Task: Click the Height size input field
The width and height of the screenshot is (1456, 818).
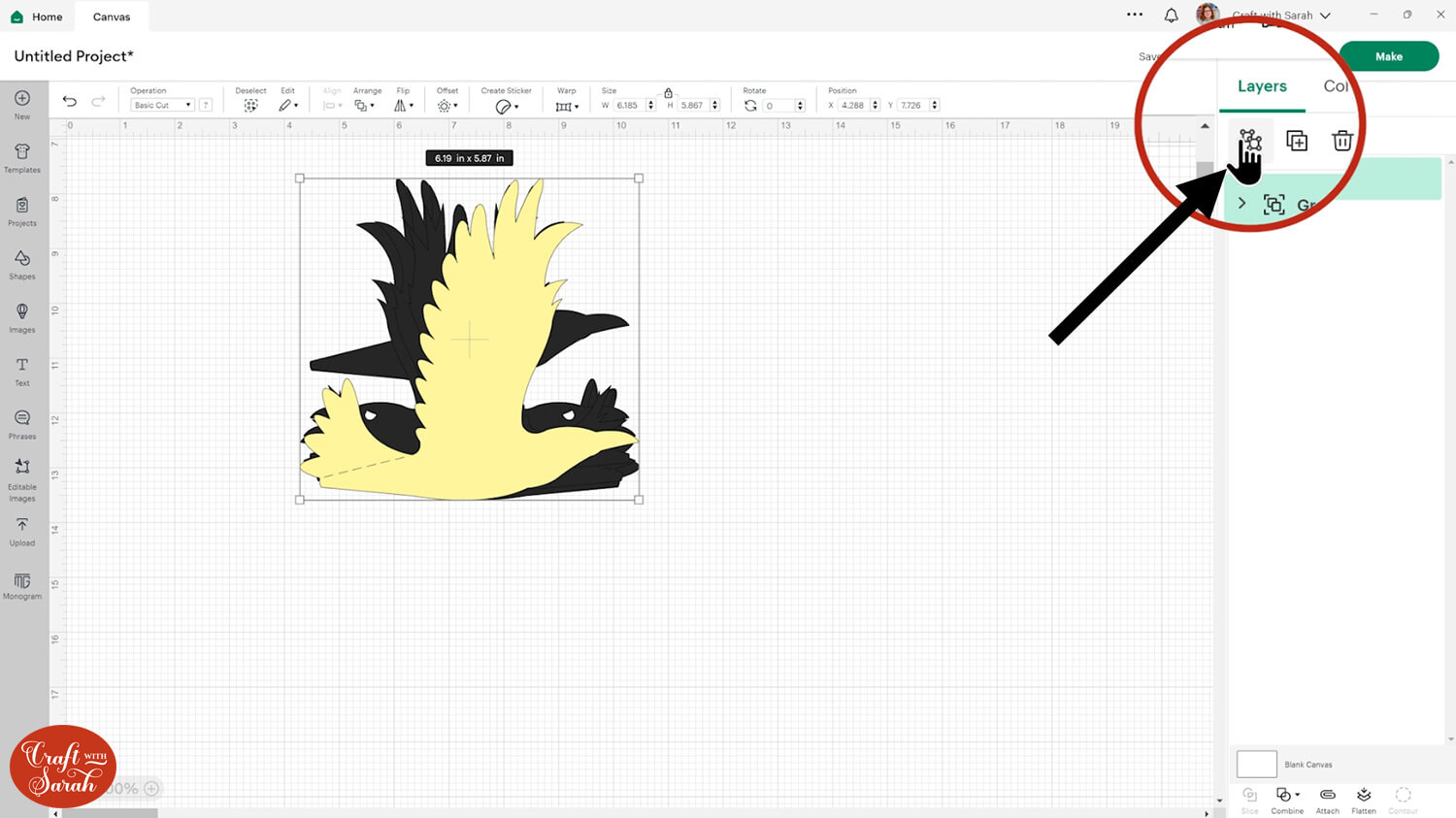Action: [693, 105]
